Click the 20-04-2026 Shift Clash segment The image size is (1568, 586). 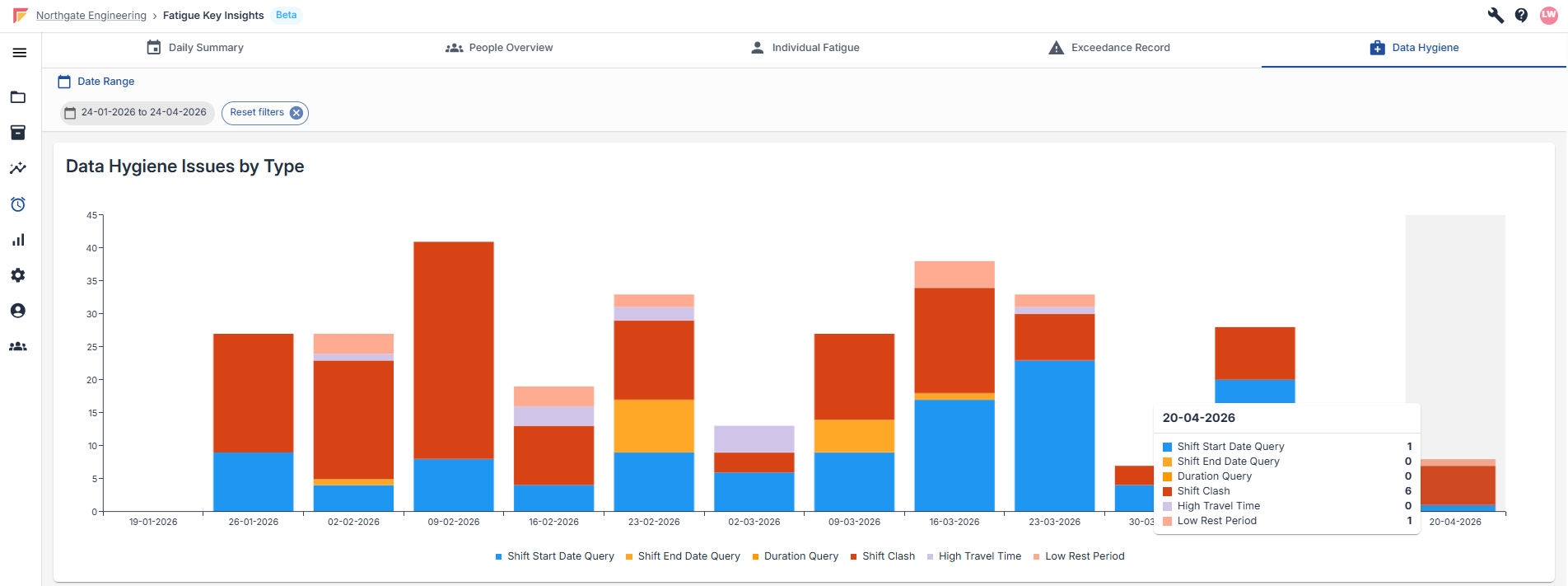coord(1458,485)
